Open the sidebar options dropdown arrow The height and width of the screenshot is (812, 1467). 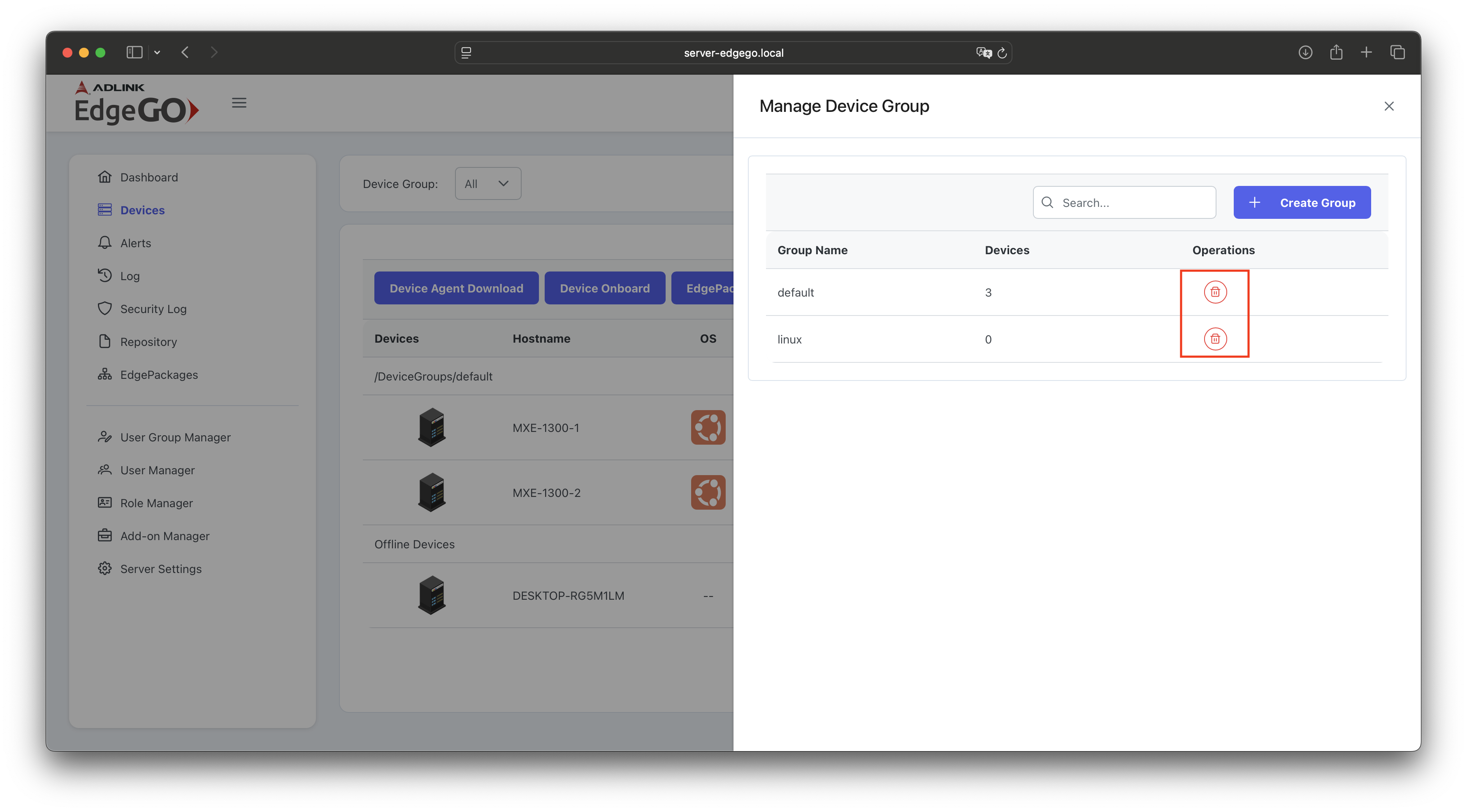[x=157, y=53]
